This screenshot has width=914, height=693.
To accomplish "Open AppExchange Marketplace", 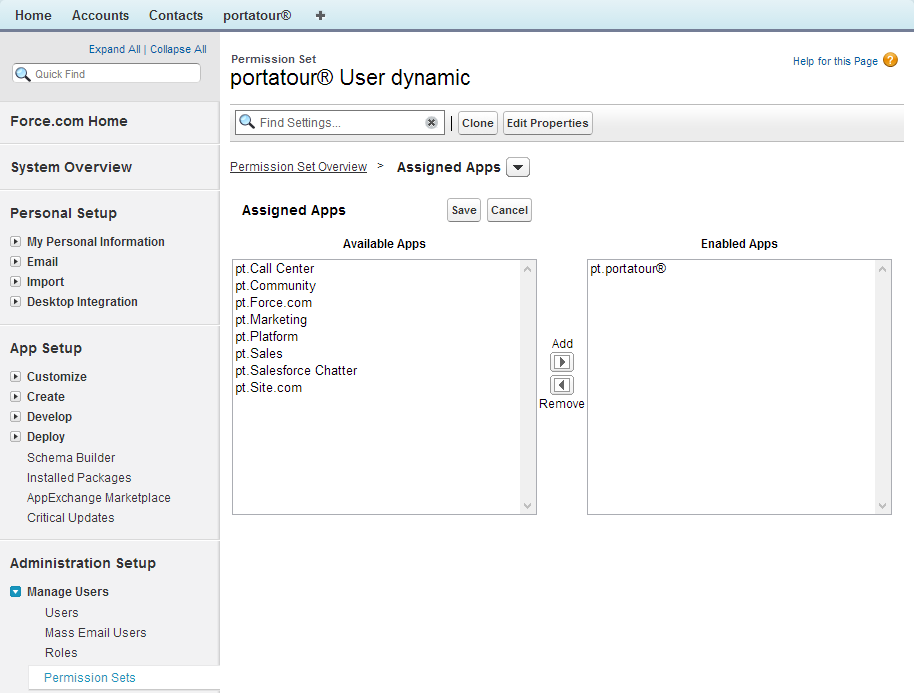I will pyautogui.click(x=99, y=498).
